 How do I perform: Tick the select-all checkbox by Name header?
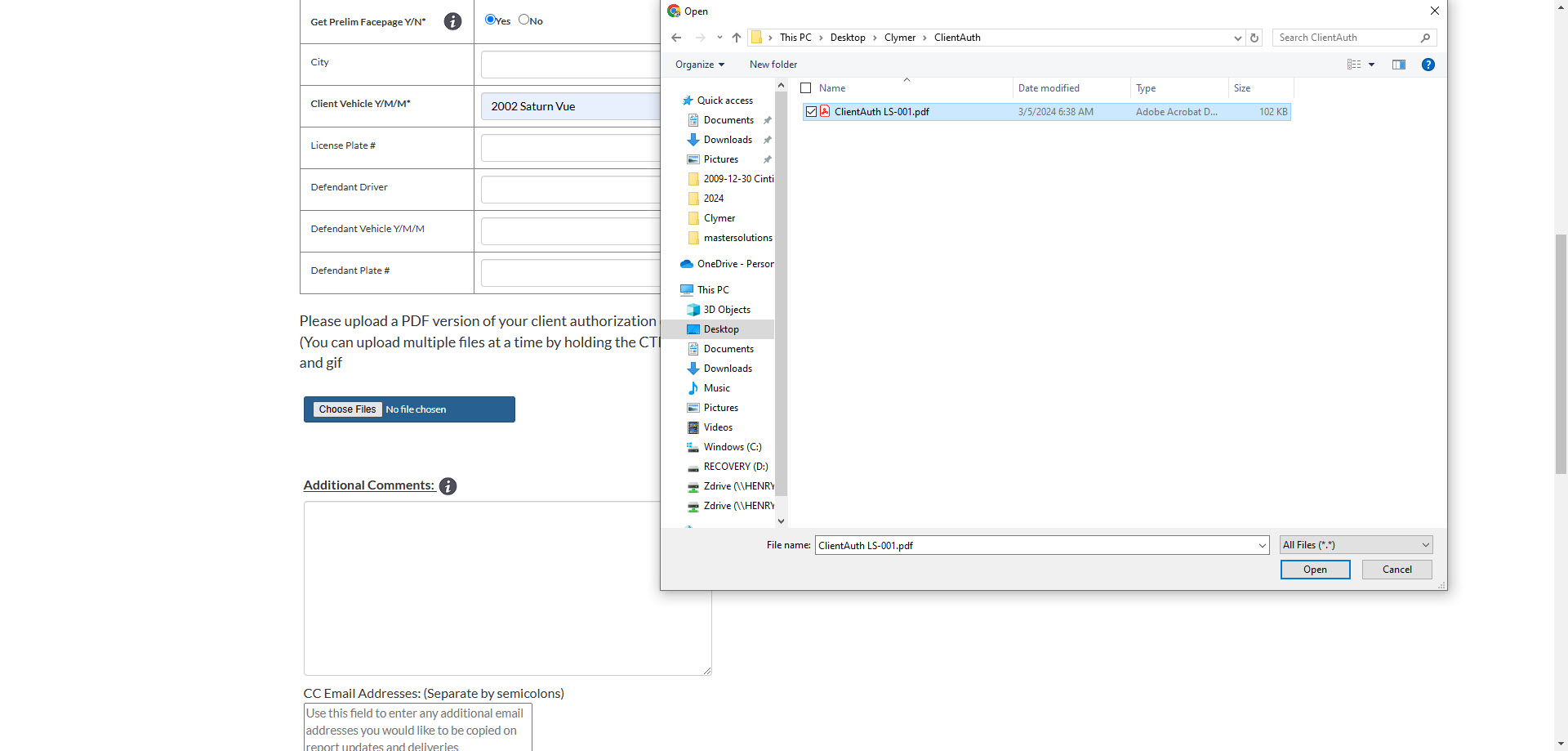click(806, 88)
